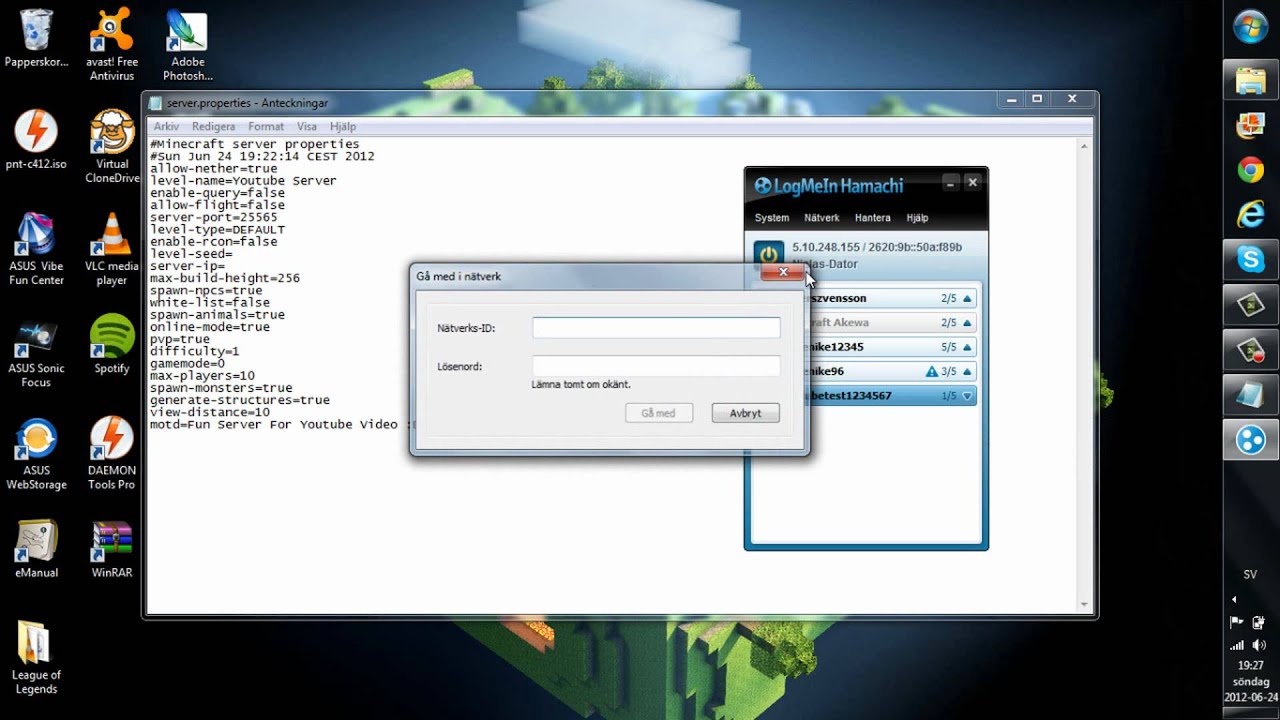Open Skype from the taskbar

[x=1251, y=260]
